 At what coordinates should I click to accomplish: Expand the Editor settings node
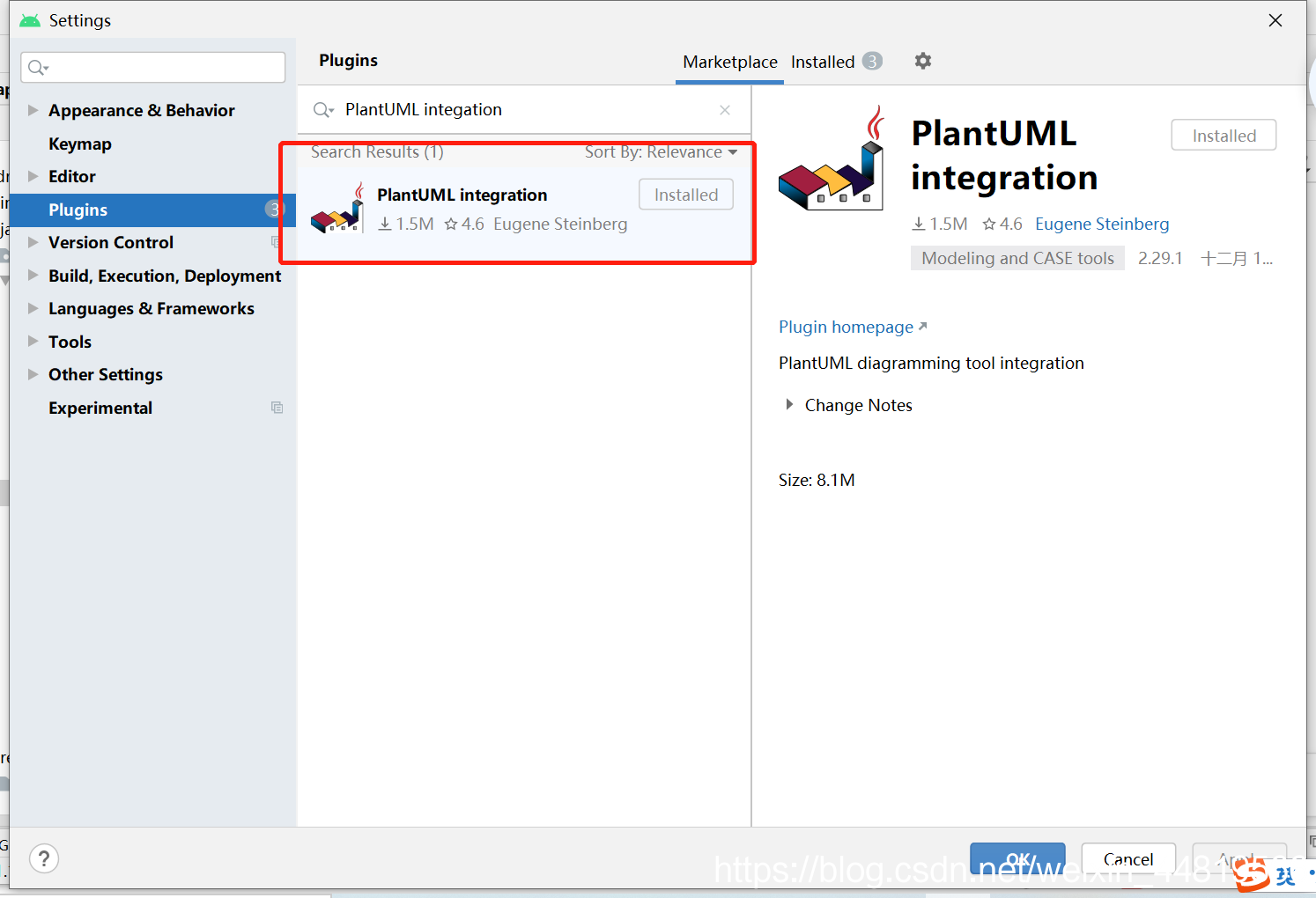[33, 176]
